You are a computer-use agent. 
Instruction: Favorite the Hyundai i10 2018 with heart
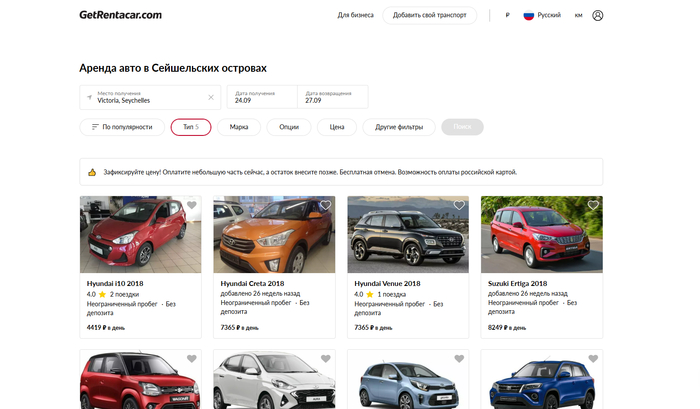click(x=192, y=206)
